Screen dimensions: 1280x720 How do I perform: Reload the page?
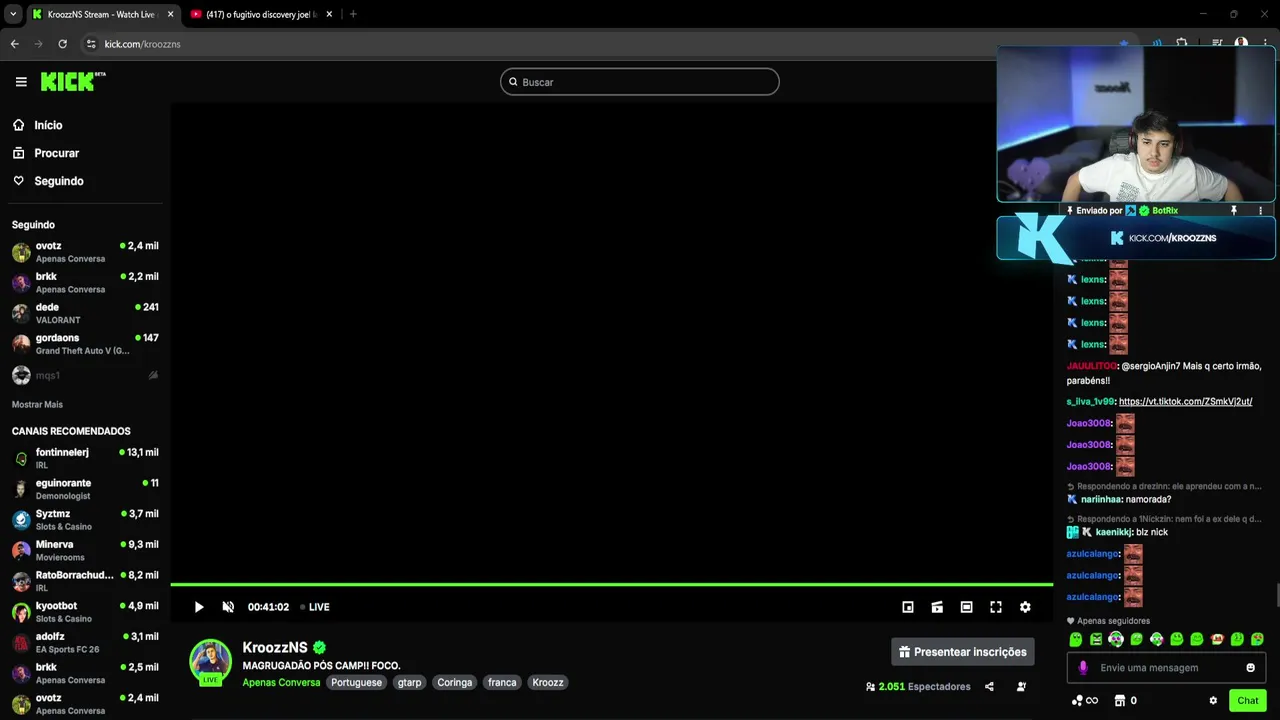(62, 44)
